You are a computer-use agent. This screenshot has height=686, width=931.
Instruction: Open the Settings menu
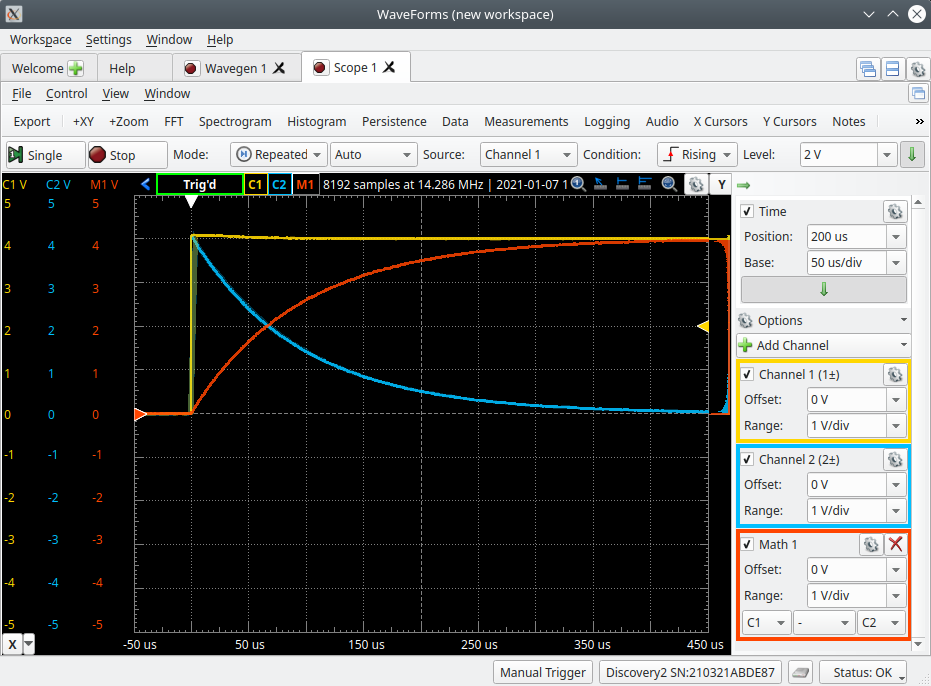pos(108,40)
